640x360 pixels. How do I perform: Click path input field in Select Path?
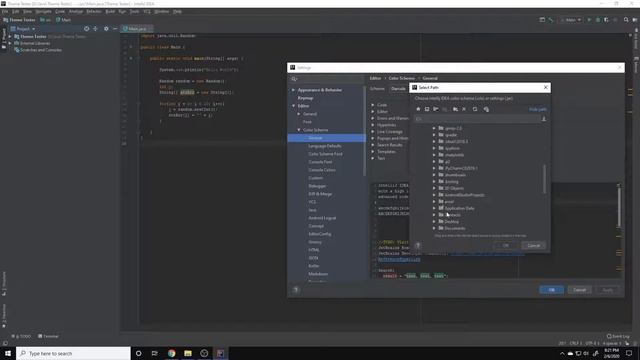[477, 119]
